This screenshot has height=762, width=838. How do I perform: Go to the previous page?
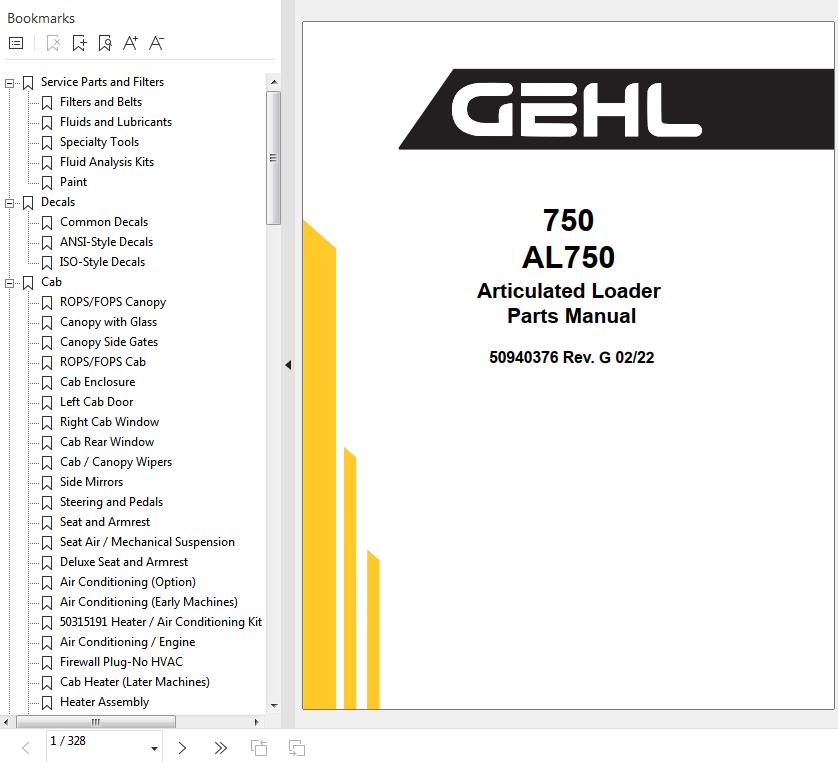26,748
